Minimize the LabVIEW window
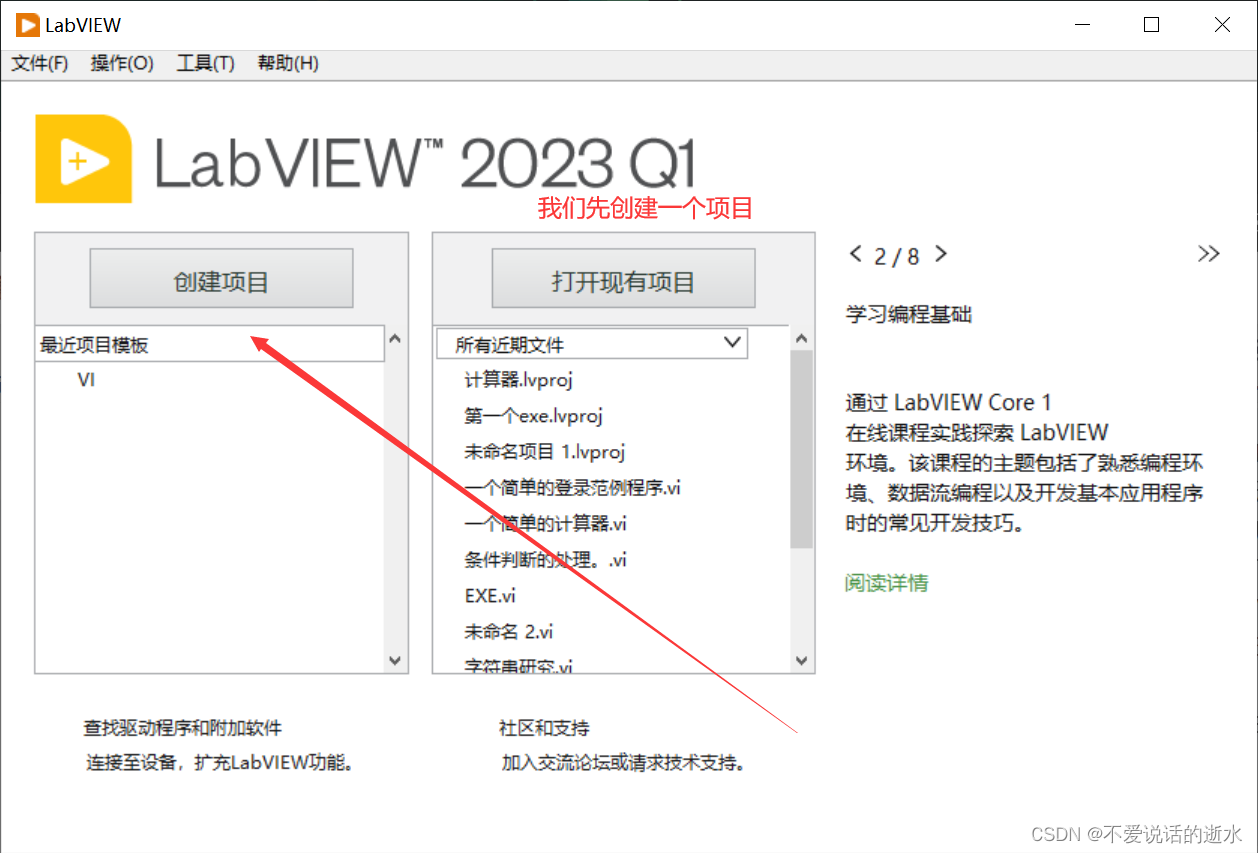The image size is (1258, 853). pyautogui.click(x=1081, y=25)
